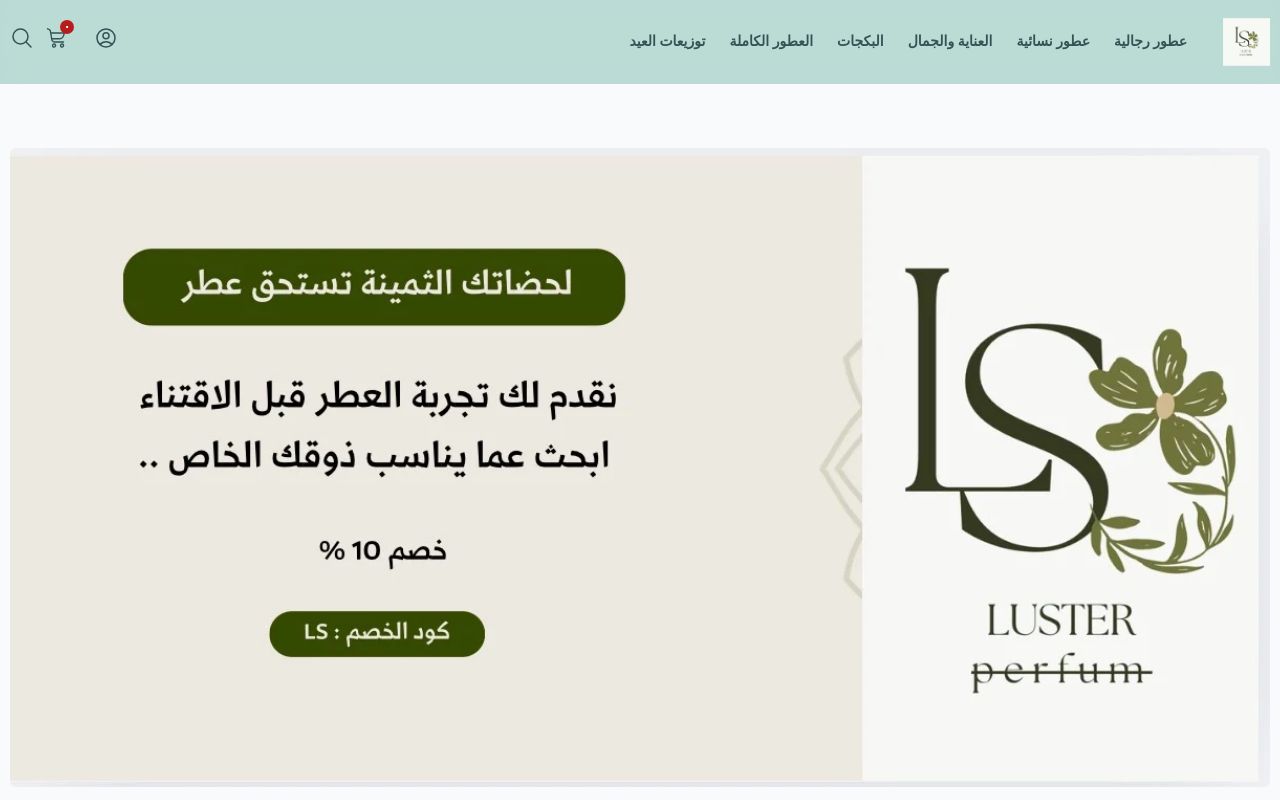Open توزيعات العيد page
Viewport: 1280px width, 800px height.
667,41
